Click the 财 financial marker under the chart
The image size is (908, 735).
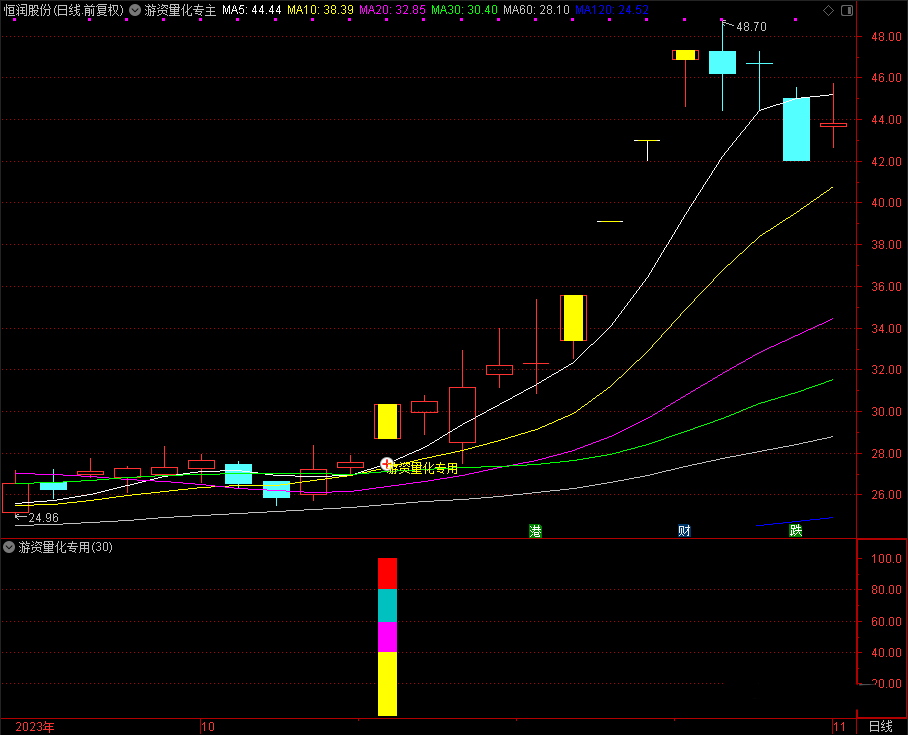684,531
